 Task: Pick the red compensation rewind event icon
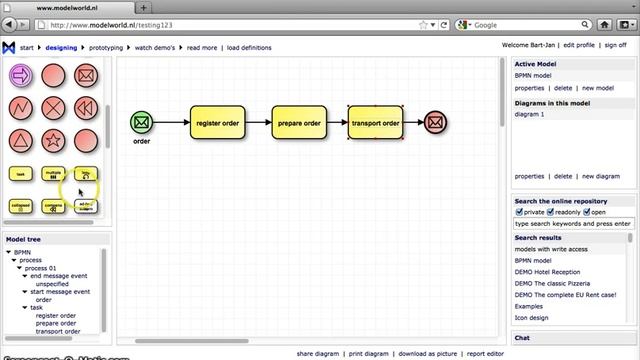pyautogui.click(x=86, y=108)
